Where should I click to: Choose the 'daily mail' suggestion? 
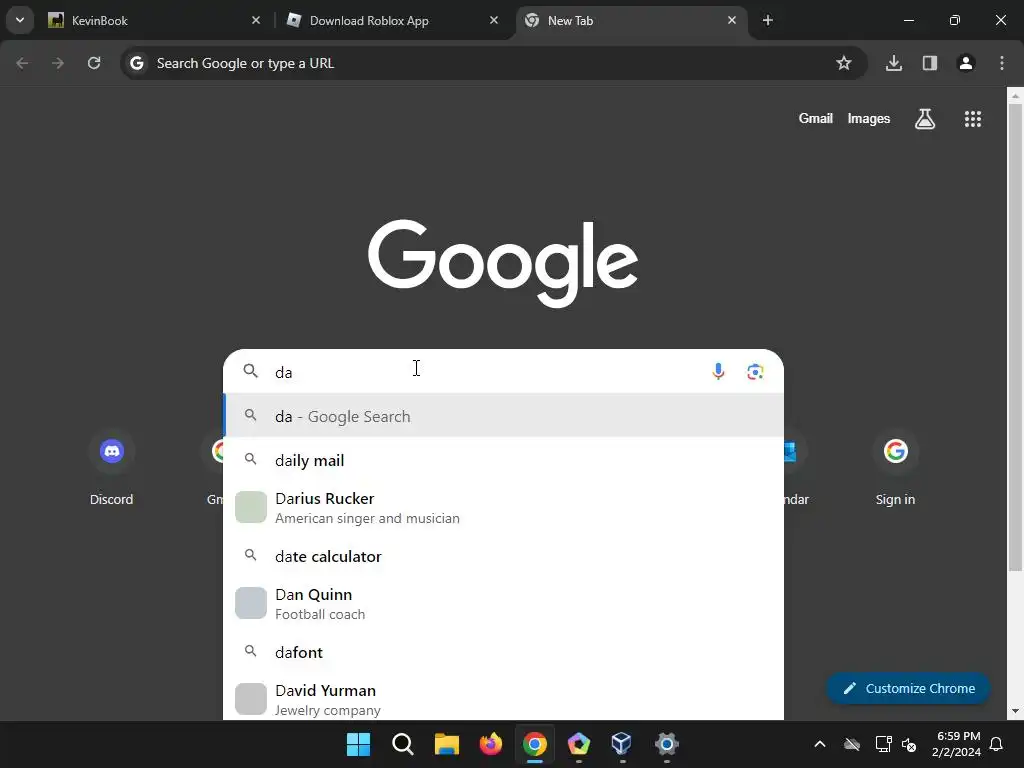(504, 460)
